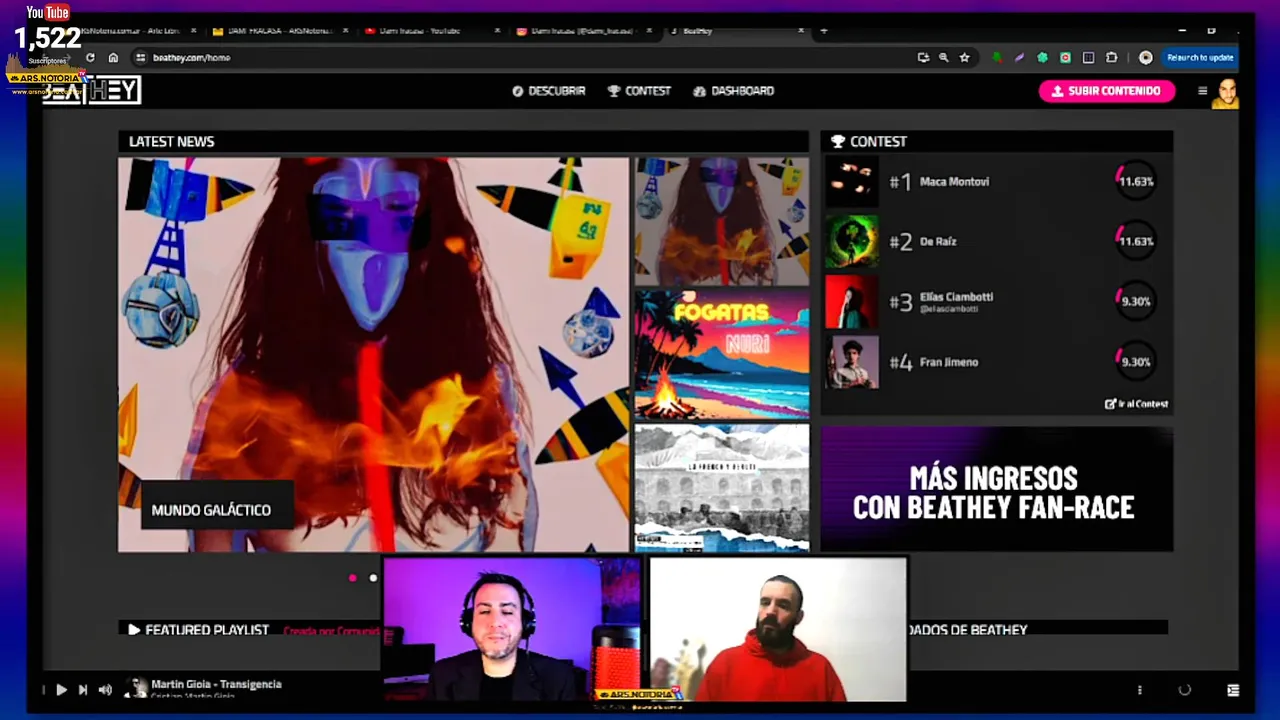Open the browser side panel icon
The image size is (1280, 720).
(x=1088, y=57)
